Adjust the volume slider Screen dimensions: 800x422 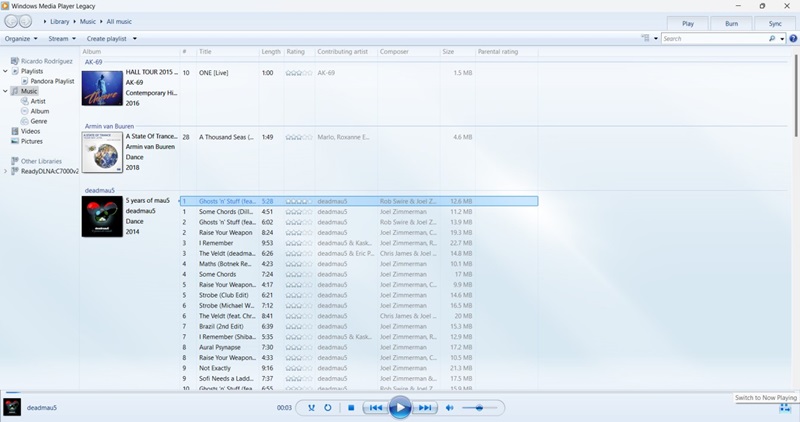[479, 408]
